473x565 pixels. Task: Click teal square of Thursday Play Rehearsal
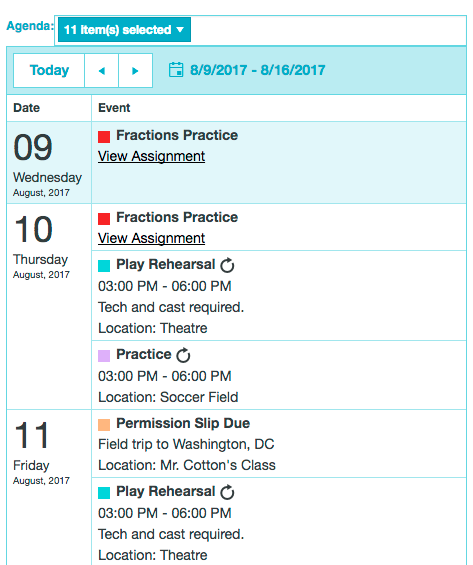click(104, 266)
